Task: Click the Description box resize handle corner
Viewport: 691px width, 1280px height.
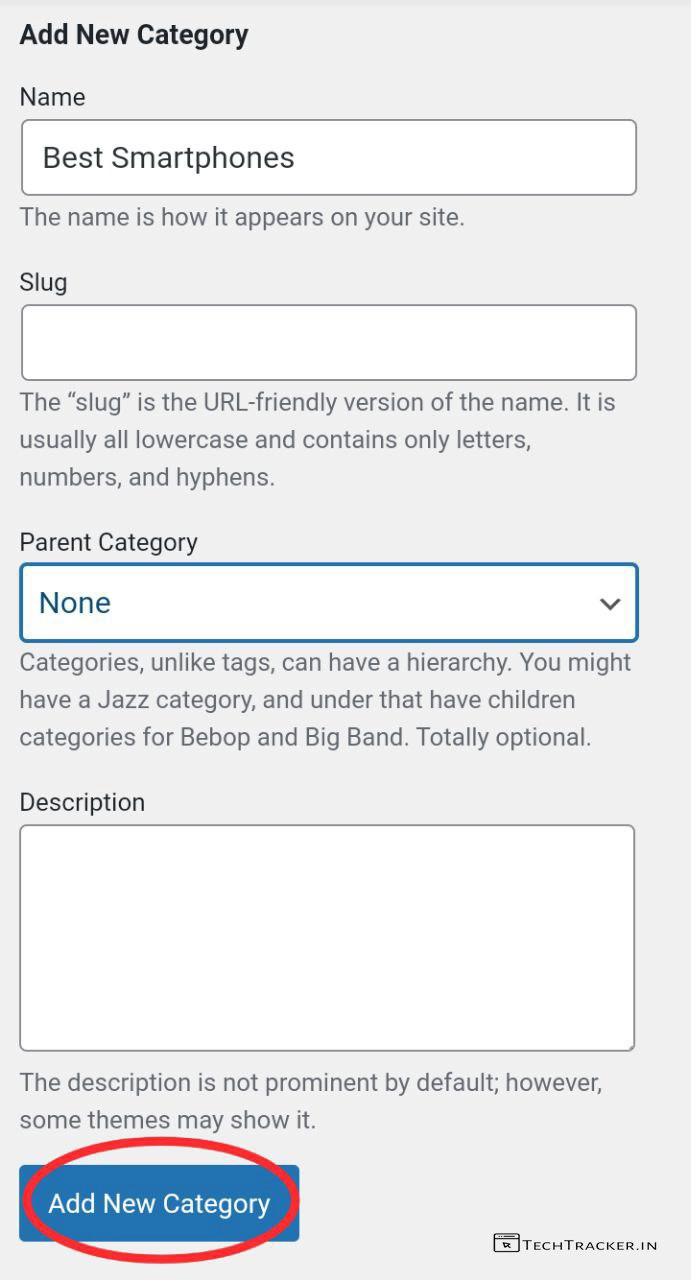Action: (629, 1044)
